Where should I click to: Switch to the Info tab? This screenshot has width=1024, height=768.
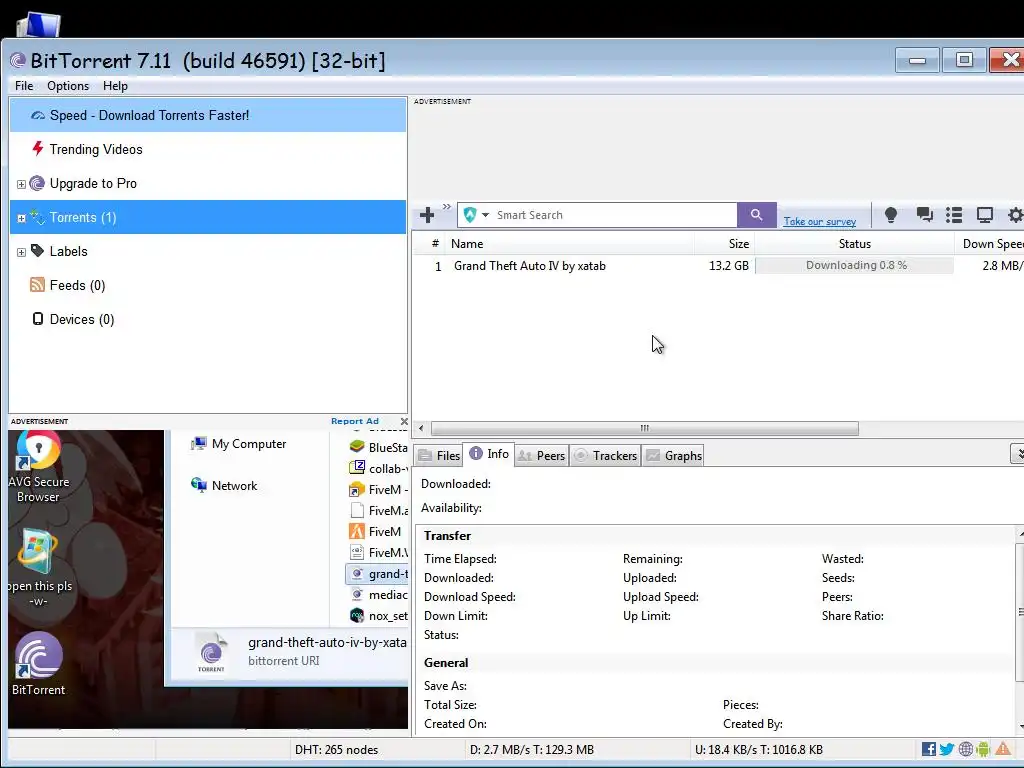(x=489, y=454)
